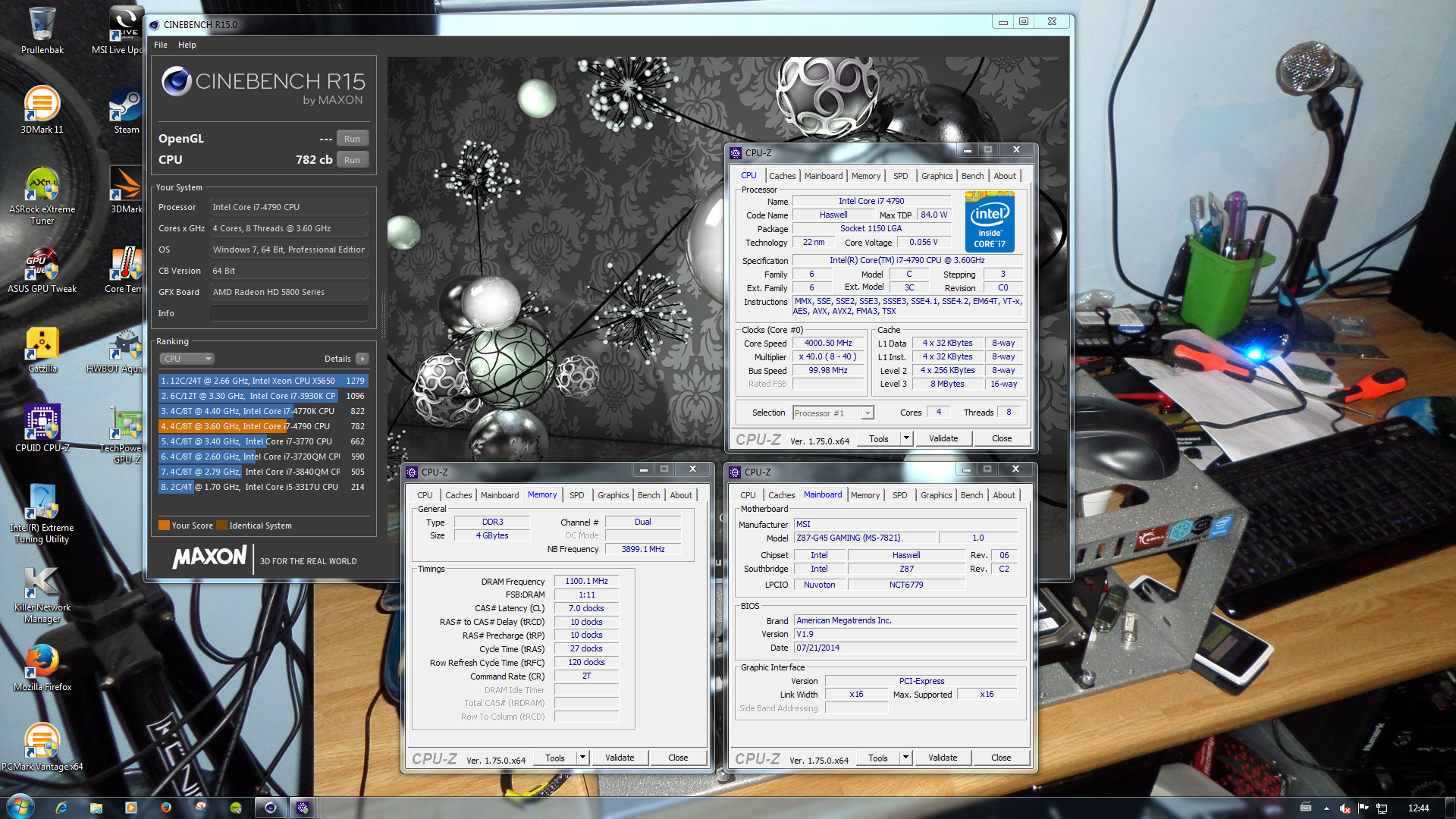1456x819 pixels.
Task: Click the muted volume icon in the tray
Action: [1345, 808]
